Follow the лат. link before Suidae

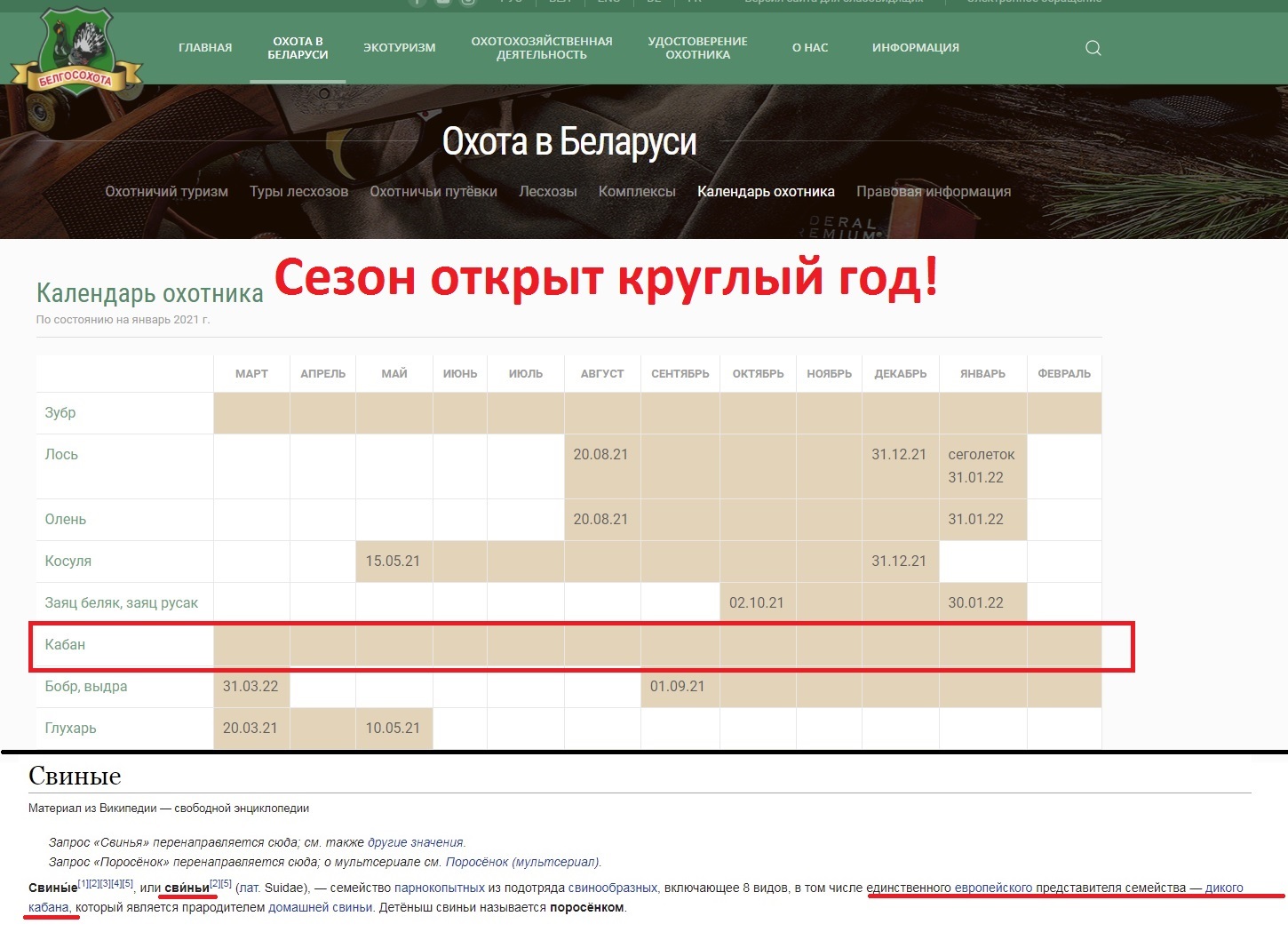pos(250,888)
